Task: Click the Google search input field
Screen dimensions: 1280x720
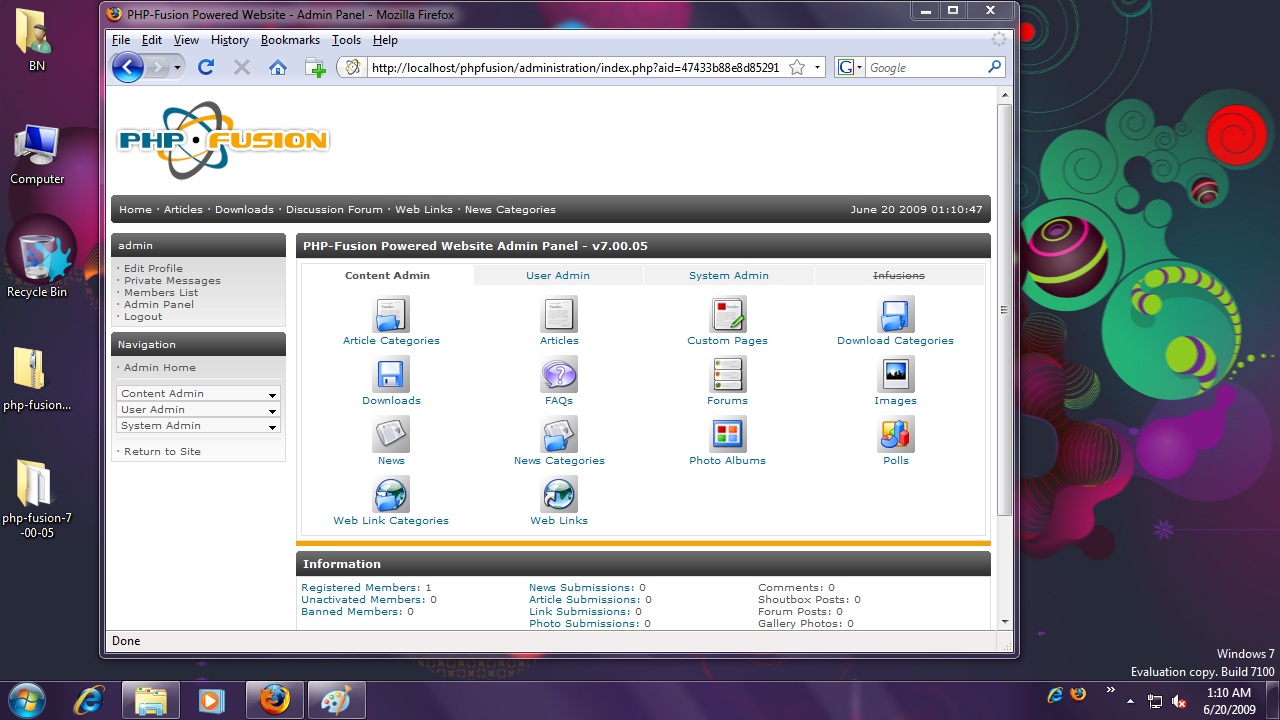Action: pyautogui.click(x=923, y=67)
